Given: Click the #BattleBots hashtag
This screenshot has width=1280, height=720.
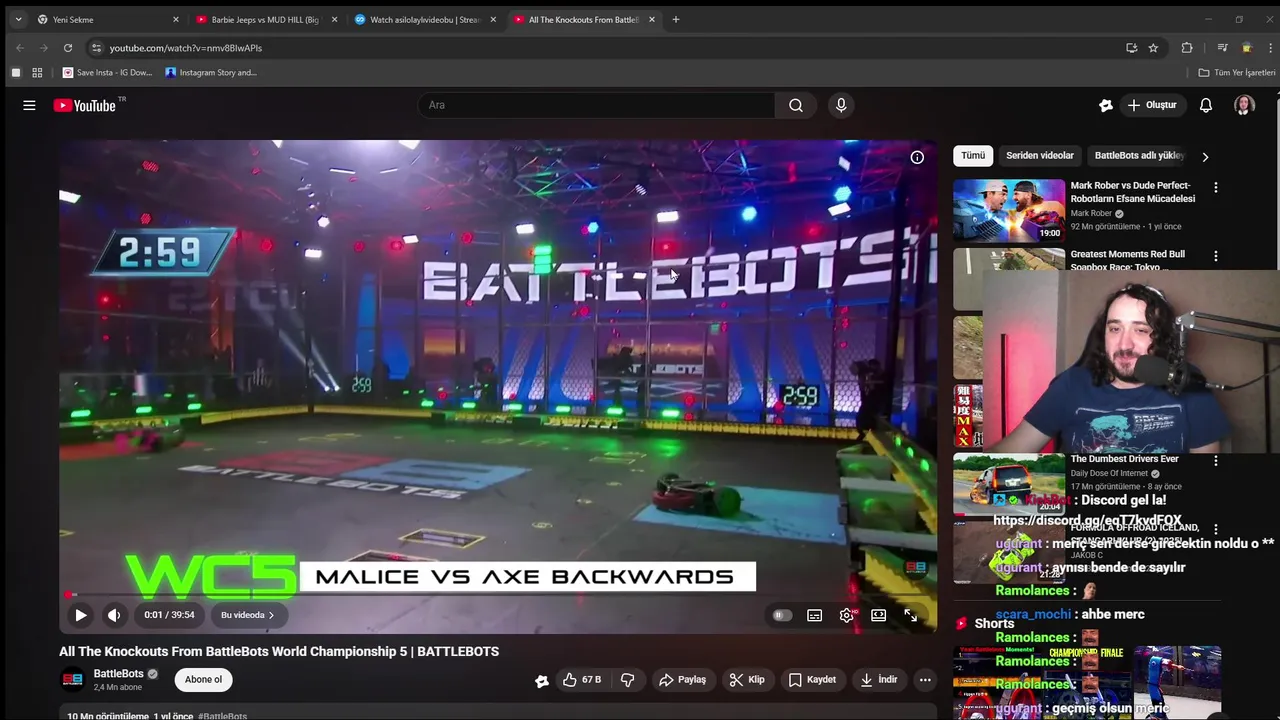Looking at the screenshot, I should (x=222, y=716).
